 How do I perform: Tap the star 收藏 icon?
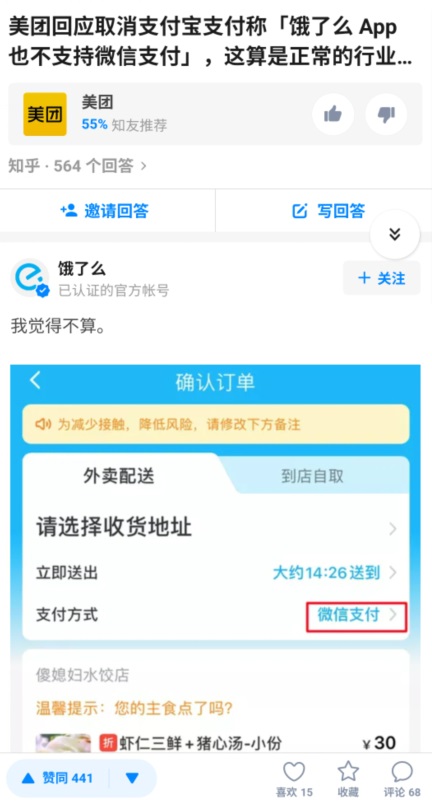[348, 772]
